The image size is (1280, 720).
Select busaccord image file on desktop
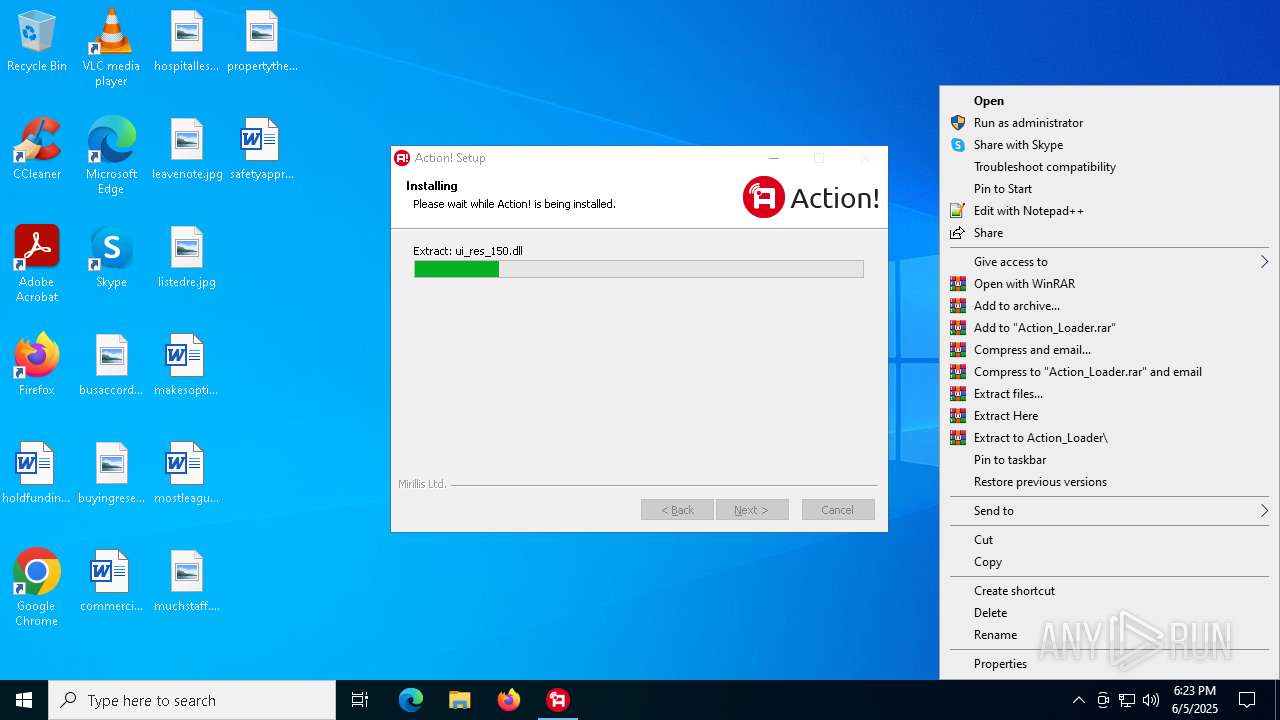click(x=111, y=365)
